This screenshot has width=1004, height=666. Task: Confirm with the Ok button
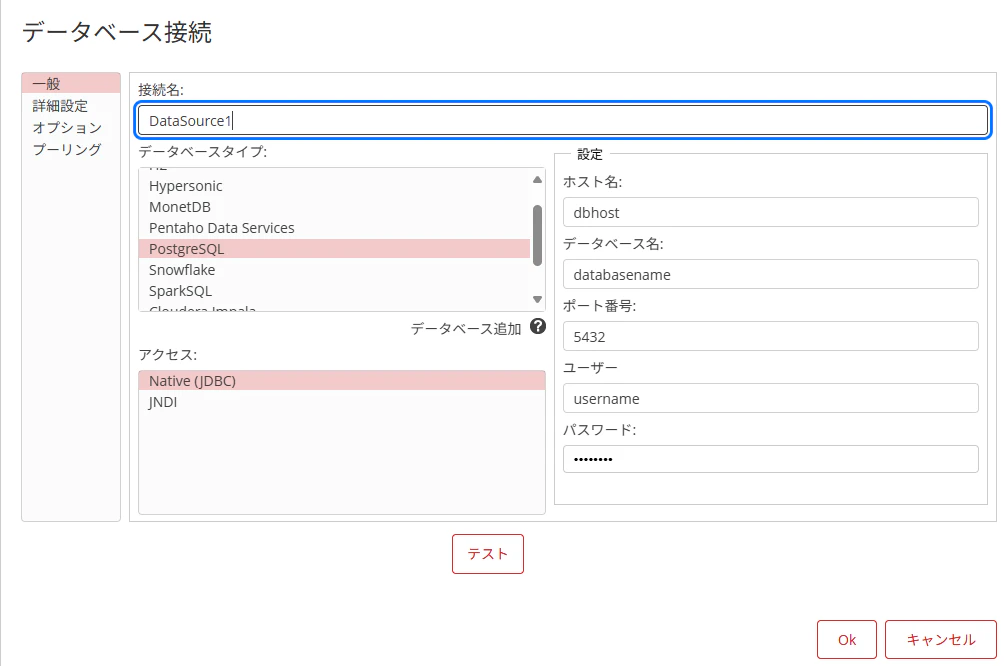click(846, 640)
